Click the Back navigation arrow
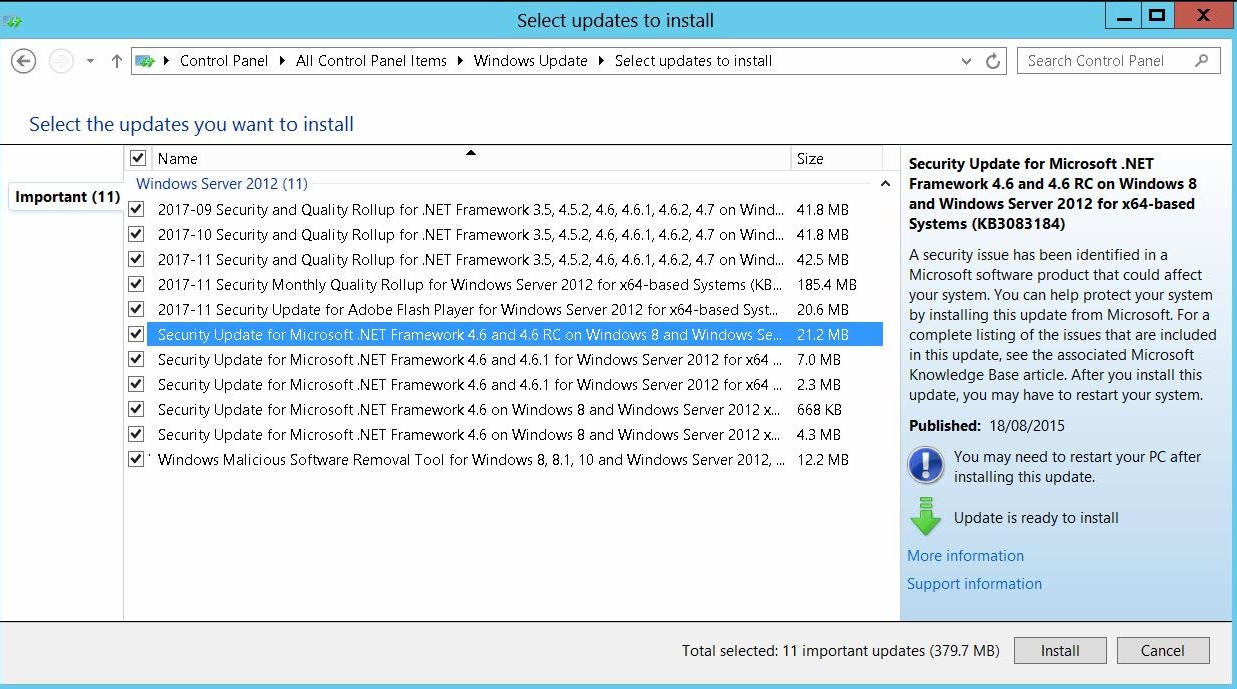1237x689 pixels. click(x=23, y=61)
